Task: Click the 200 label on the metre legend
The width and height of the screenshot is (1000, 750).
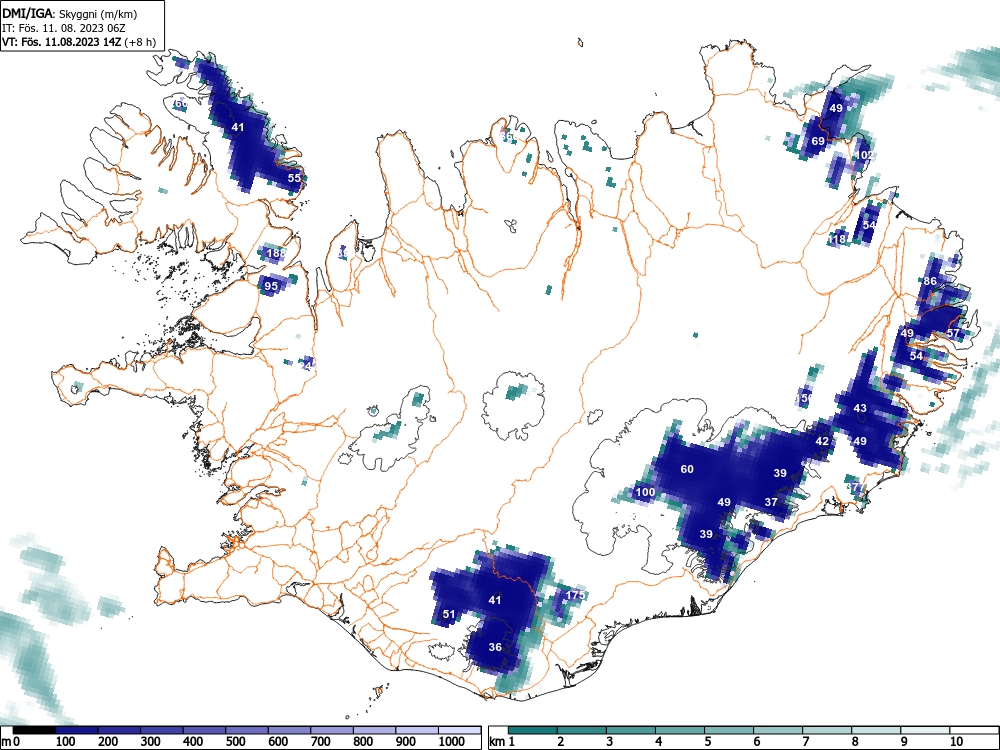Action: pos(108,741)
